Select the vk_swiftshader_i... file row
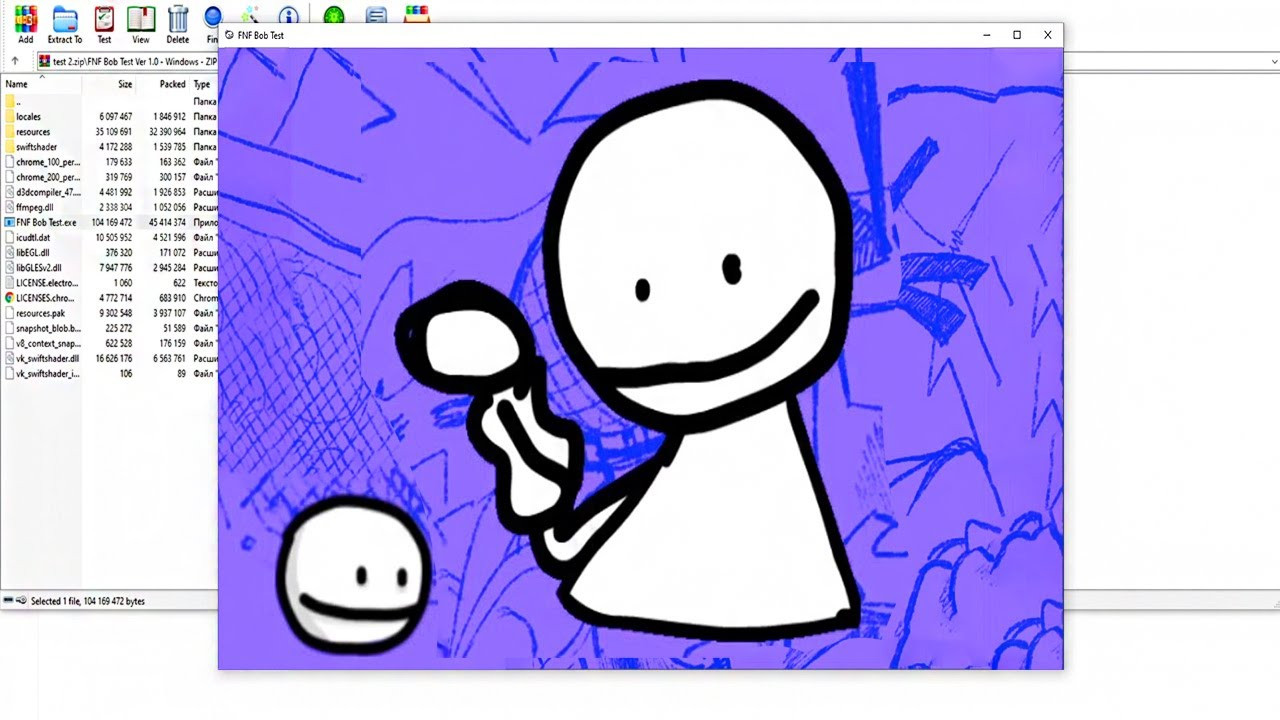Screen dimensions: 1280x720 tap(110, 373)
